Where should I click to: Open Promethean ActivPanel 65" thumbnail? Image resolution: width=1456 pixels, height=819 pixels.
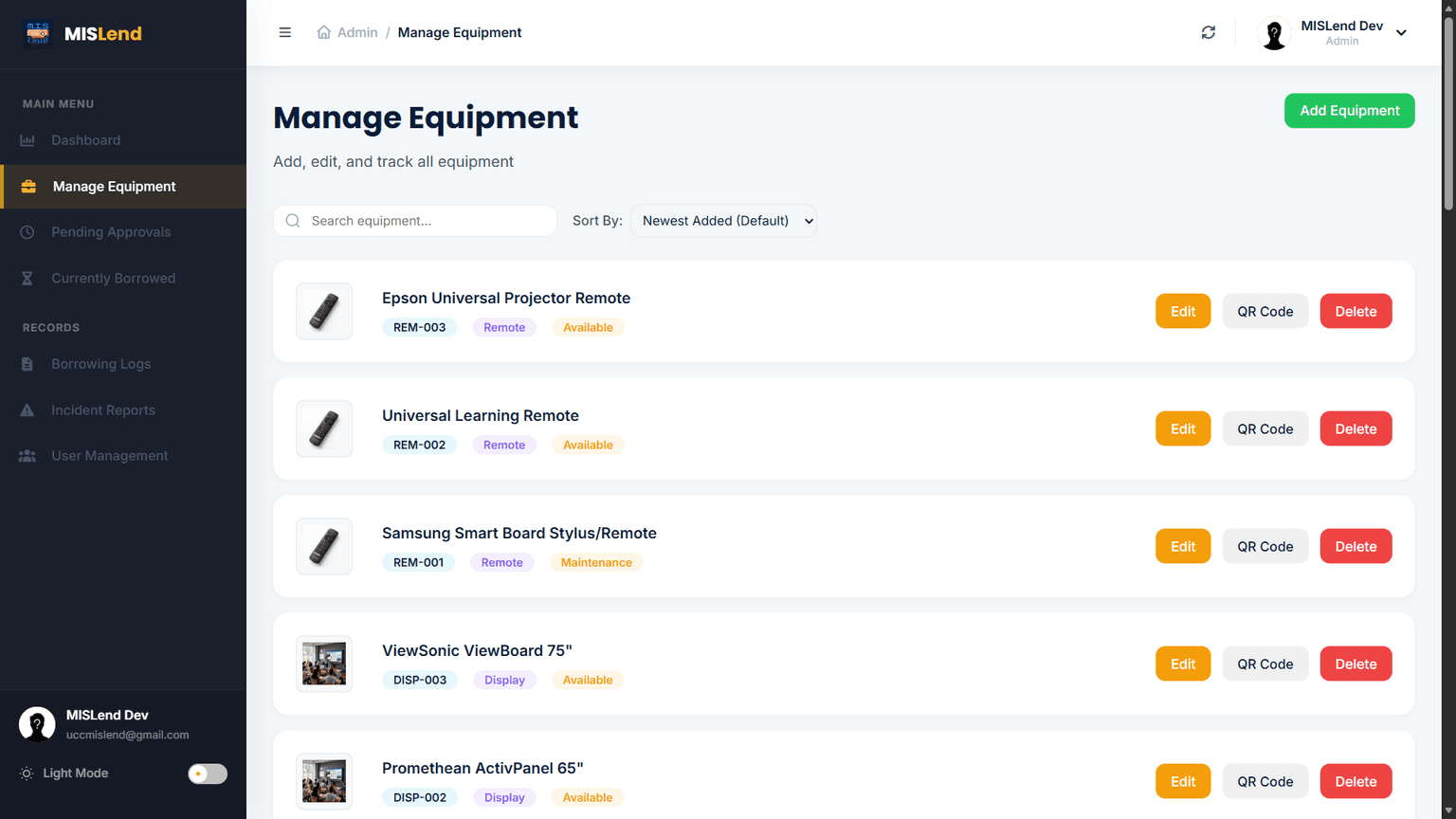324,781
